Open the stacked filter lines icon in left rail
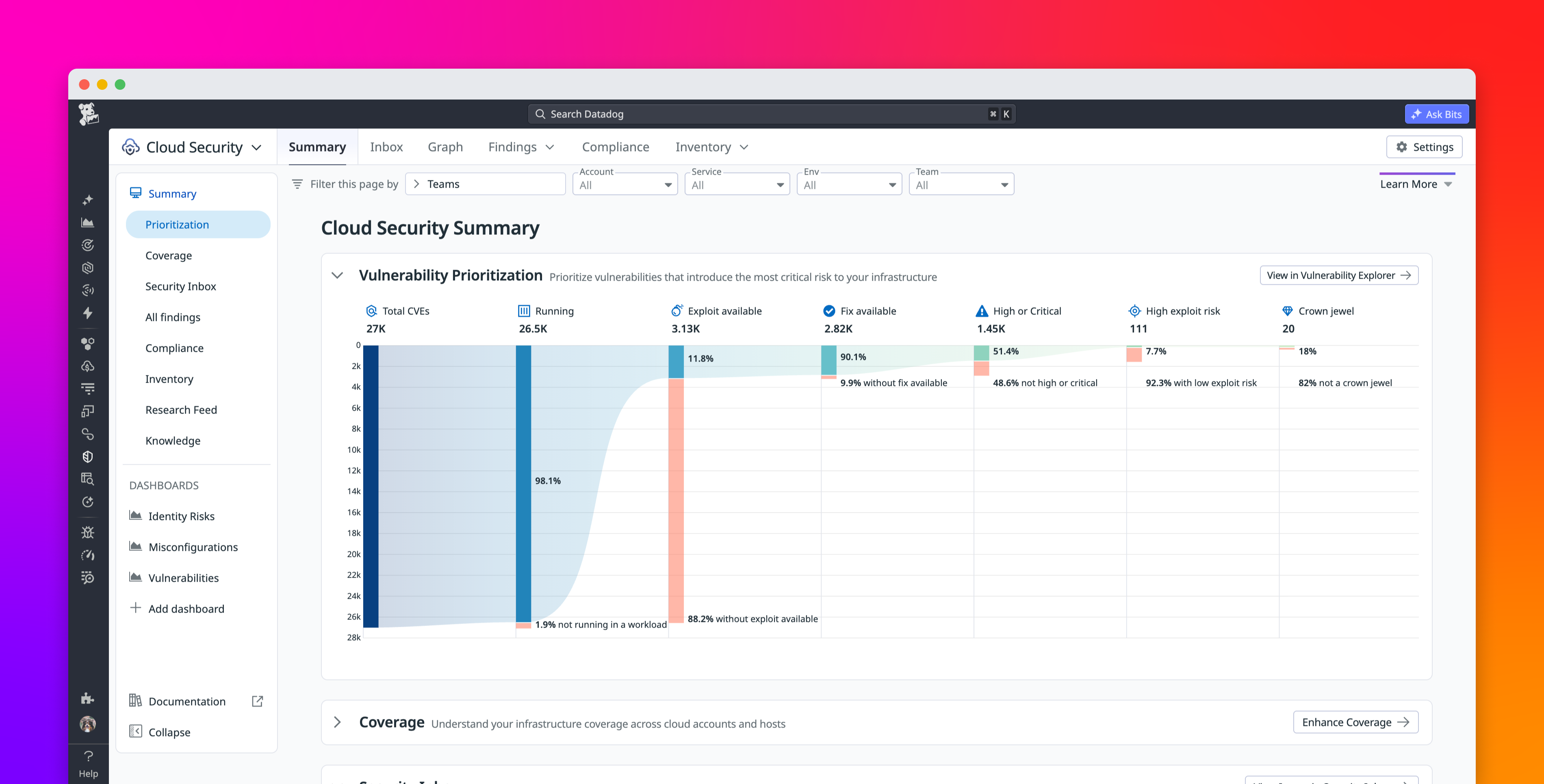The width and height of the screenshot is (1544, 784). pyautogui.click(x=87, y=388)
